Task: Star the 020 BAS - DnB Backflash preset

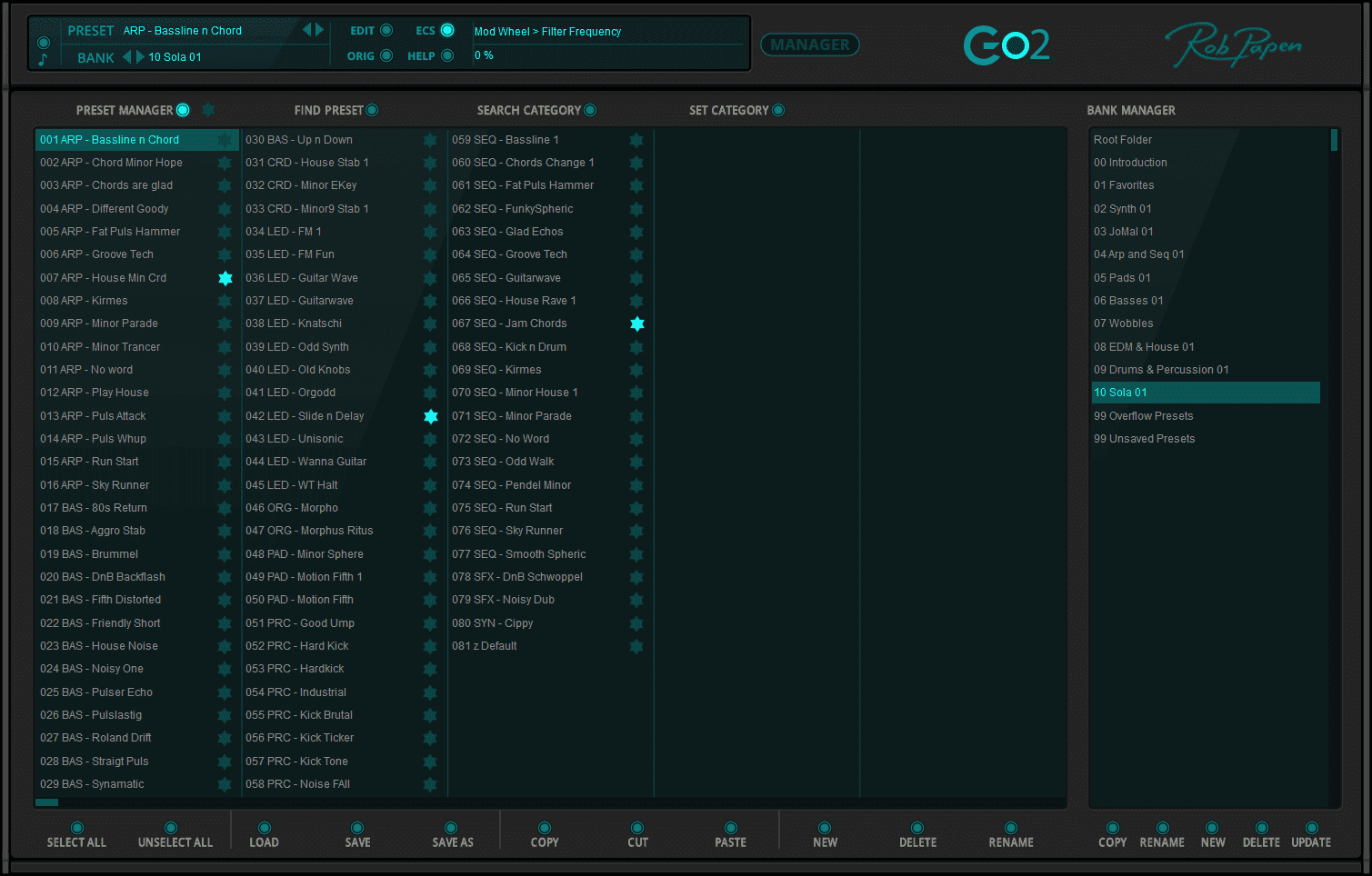Action: click(225, 577)
